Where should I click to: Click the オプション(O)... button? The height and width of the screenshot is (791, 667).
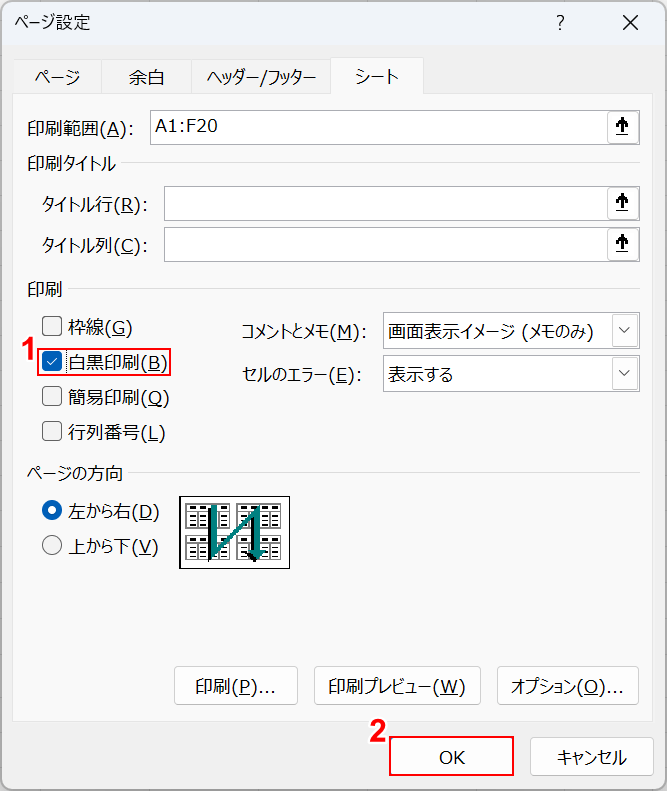click(568, 686)
